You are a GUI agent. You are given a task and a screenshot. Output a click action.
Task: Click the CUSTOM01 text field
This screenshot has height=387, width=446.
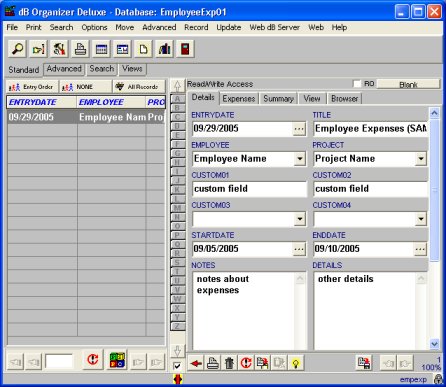249,189
